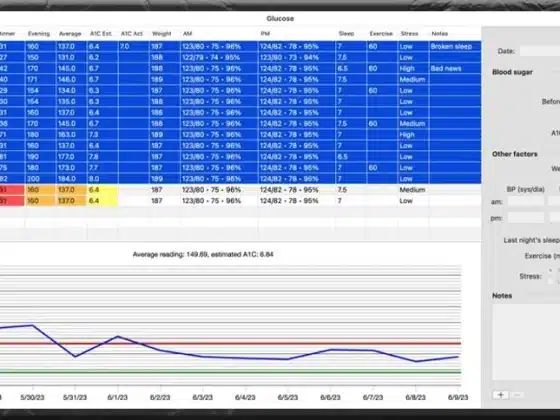This screenshot has width=560, height=420.
Task: Click the Glucose window title
Action: pyautogui.click(x=280, y=19)
